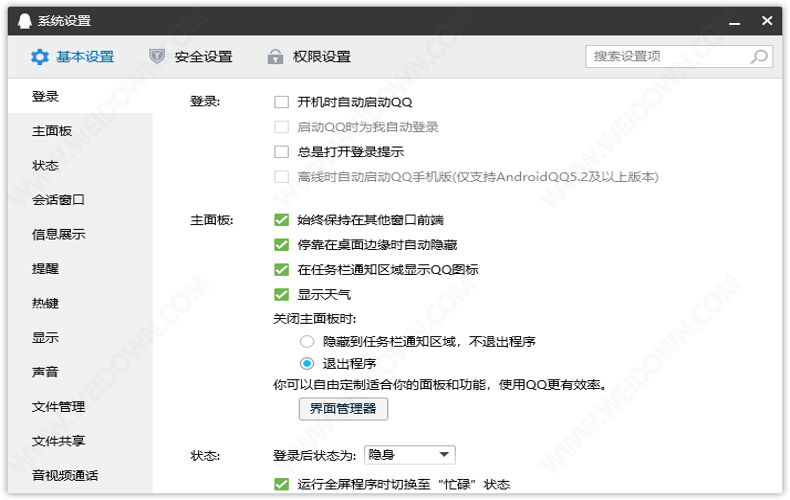790x500 pixels.
Task: Open the 登录后状态 dropdown showing 隐身
Action: 410,455
